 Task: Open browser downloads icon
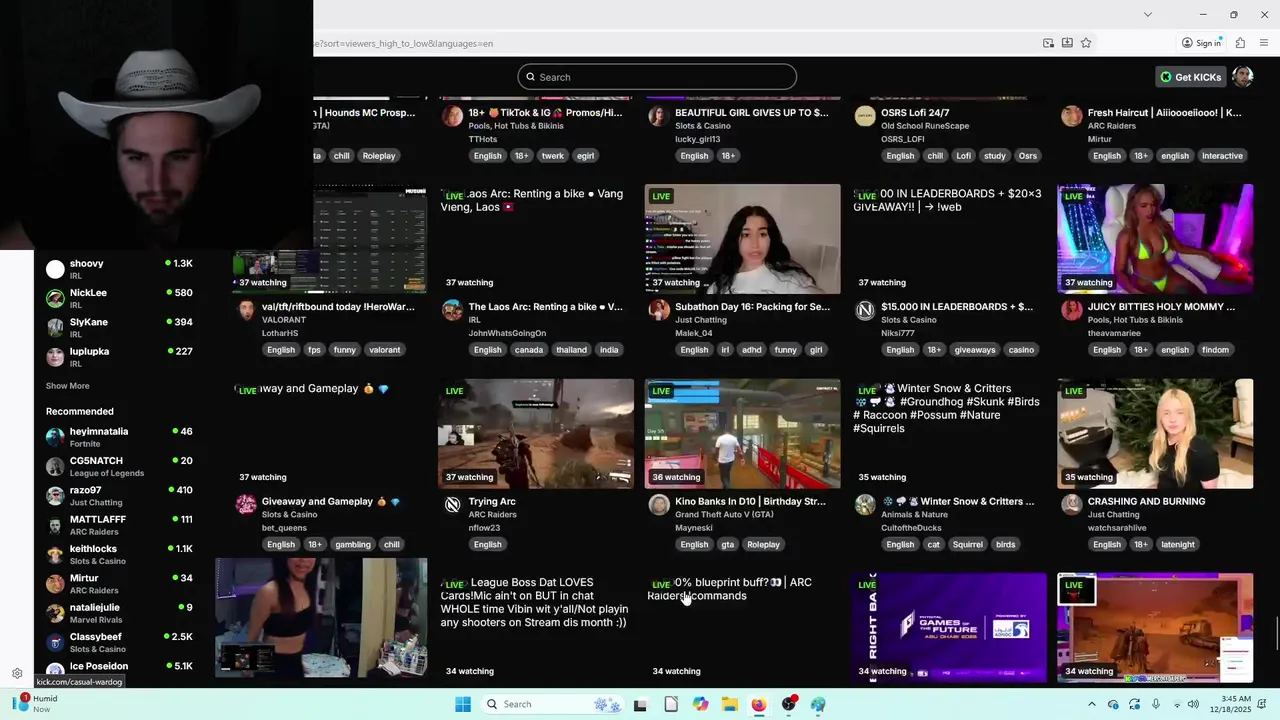(1067, 43)
